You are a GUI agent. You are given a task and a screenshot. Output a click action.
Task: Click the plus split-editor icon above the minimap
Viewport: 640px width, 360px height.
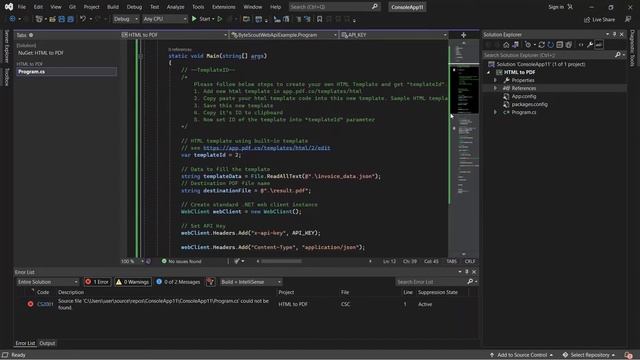[463, 35]
